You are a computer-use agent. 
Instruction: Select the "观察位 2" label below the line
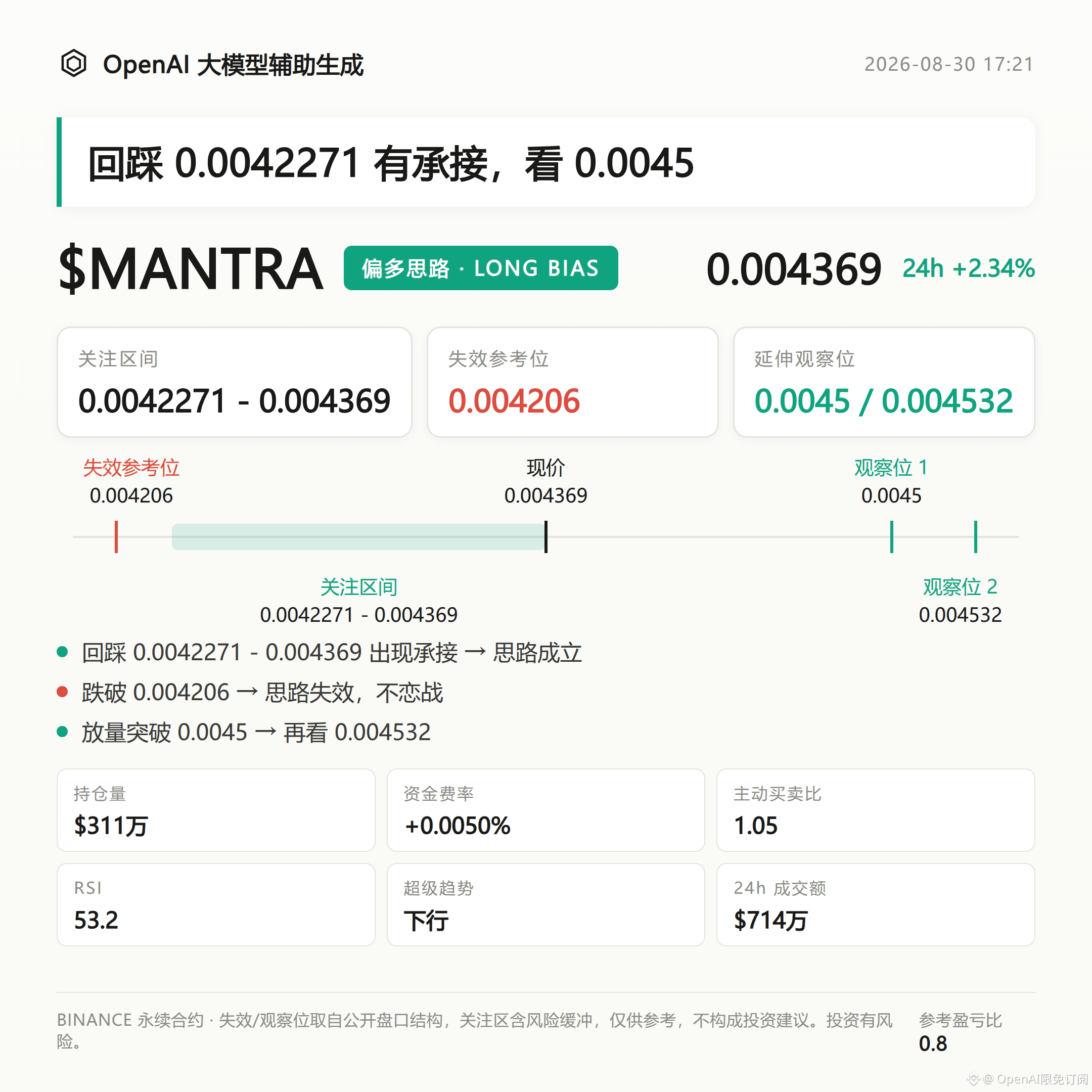click(961, 587)
